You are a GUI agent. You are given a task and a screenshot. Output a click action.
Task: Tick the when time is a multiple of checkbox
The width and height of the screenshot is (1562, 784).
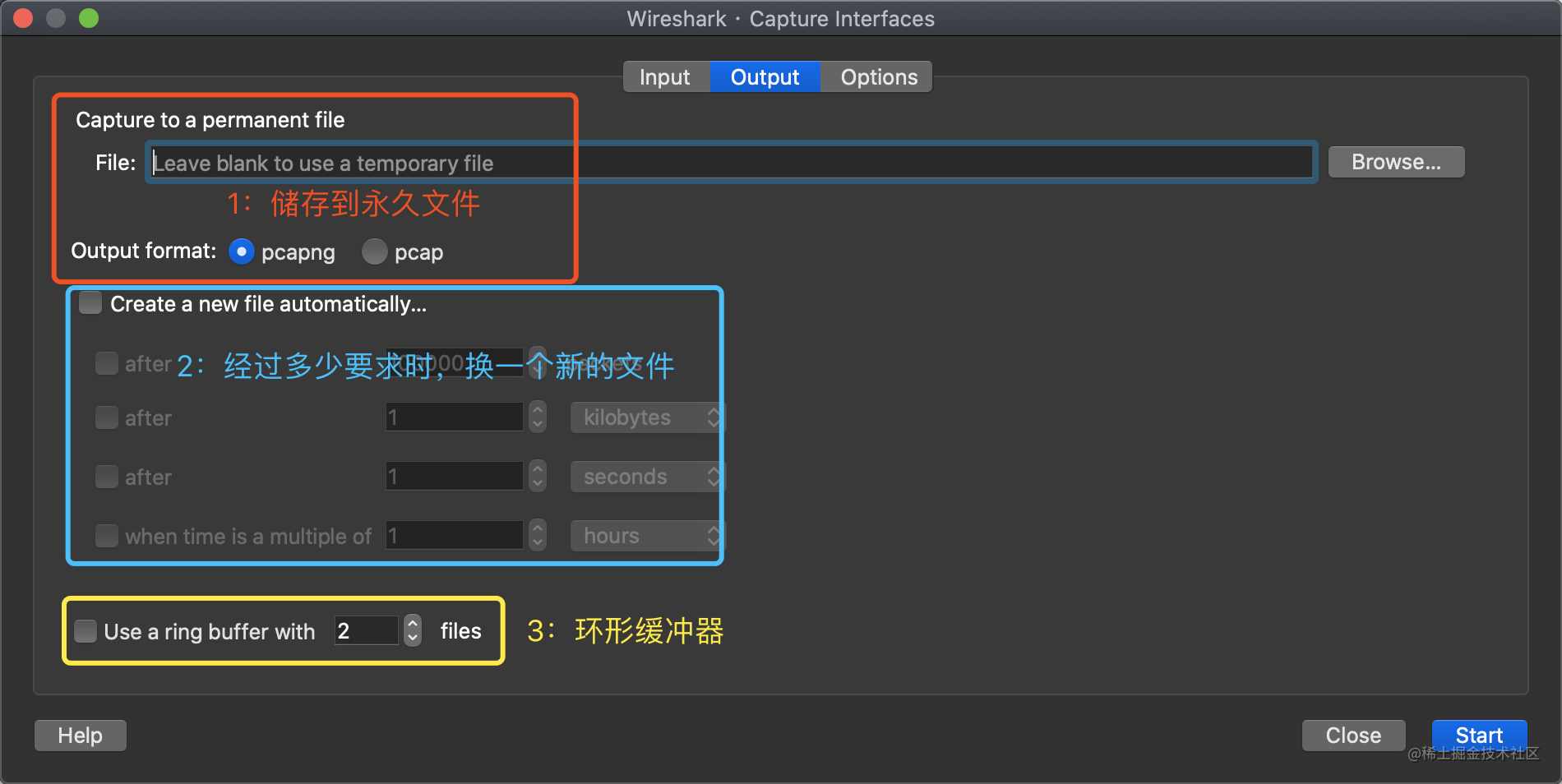pyautogui.click(x=107, y=536)
